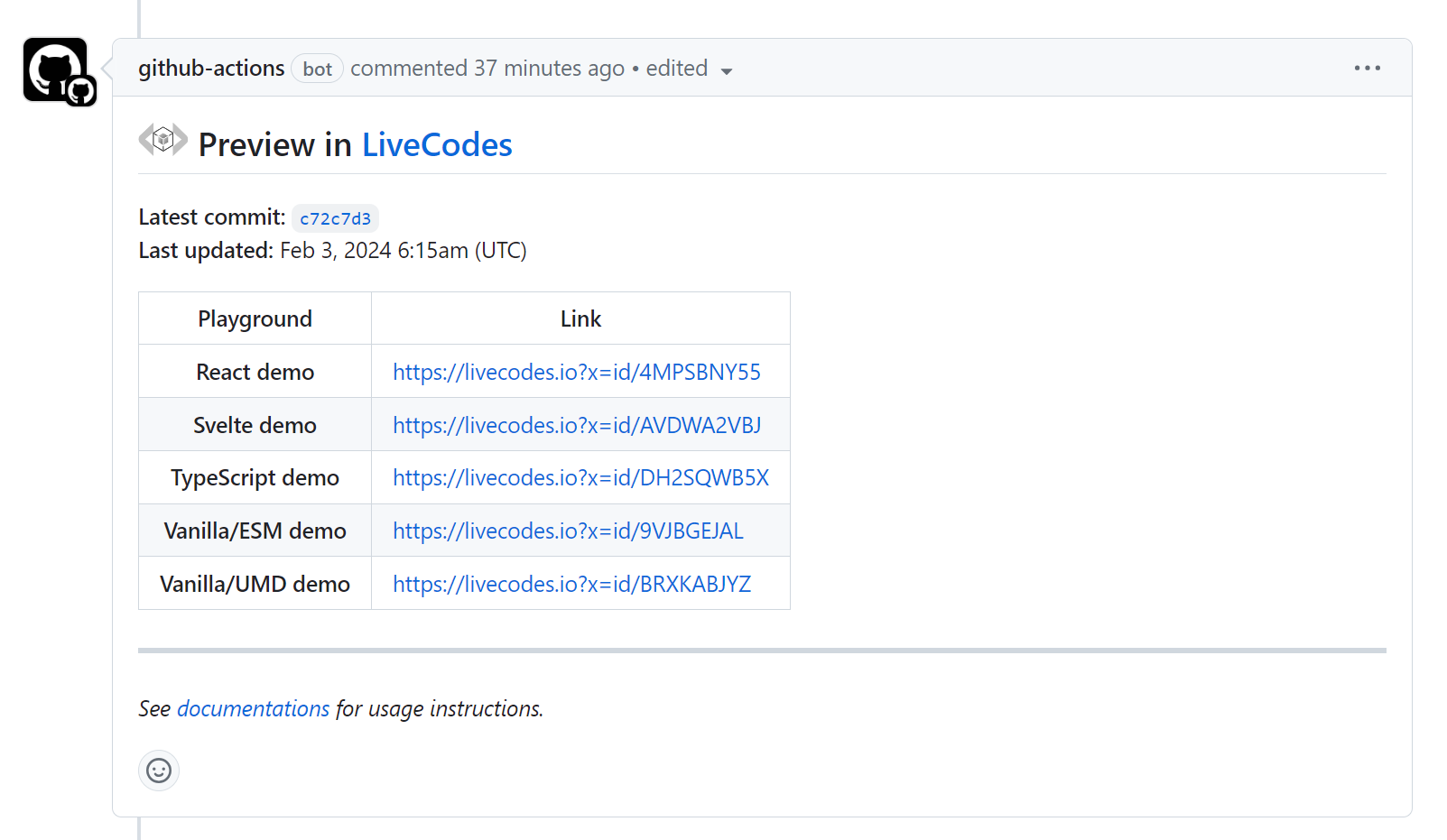Viewport: 1447px width, 840px height.
Task: Click the GitHub octocat badge on the avatar
Action: pyautogui.click(x=81, y=90)
